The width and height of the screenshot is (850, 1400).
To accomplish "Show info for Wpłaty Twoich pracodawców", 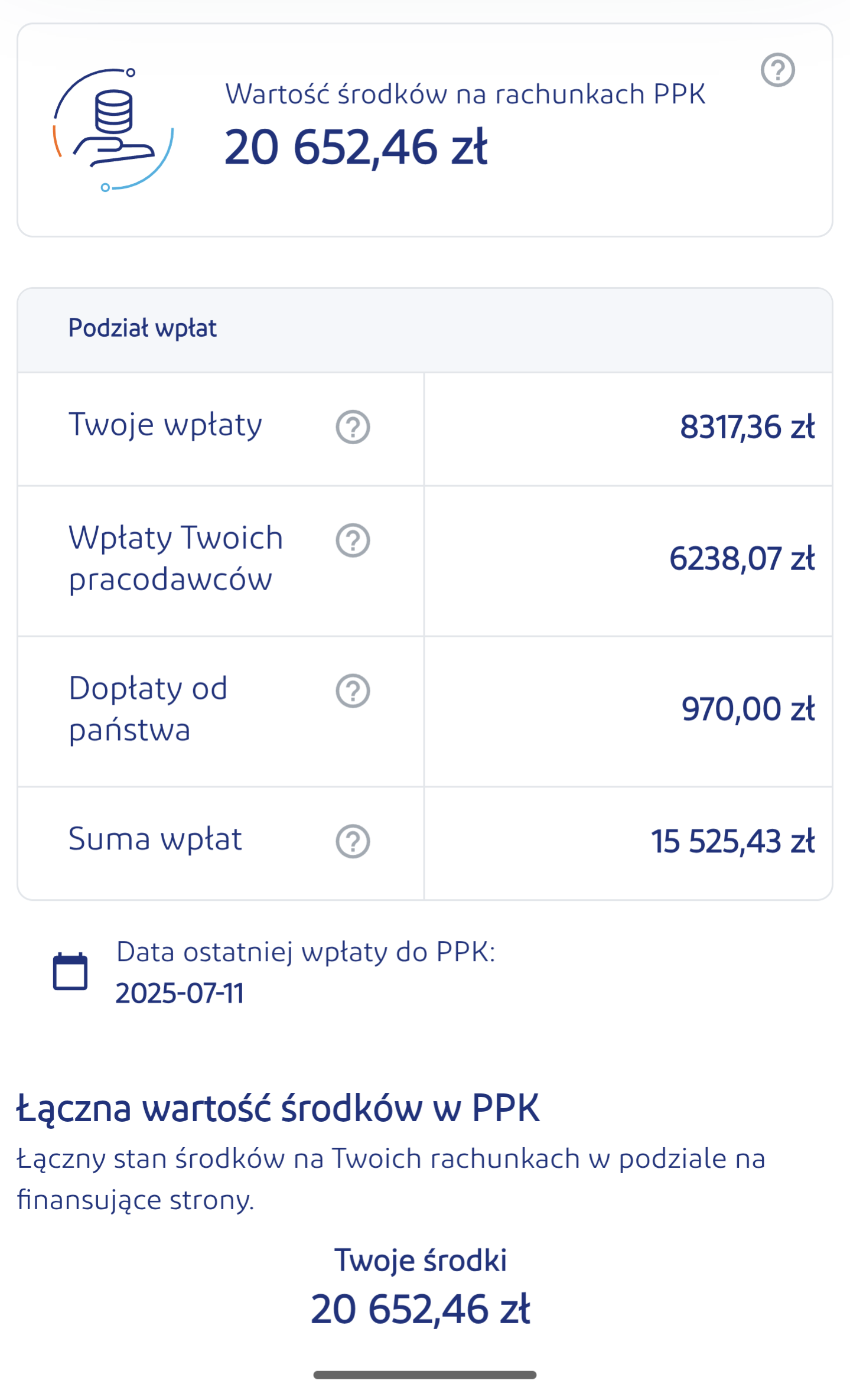I will click(353, 540).
